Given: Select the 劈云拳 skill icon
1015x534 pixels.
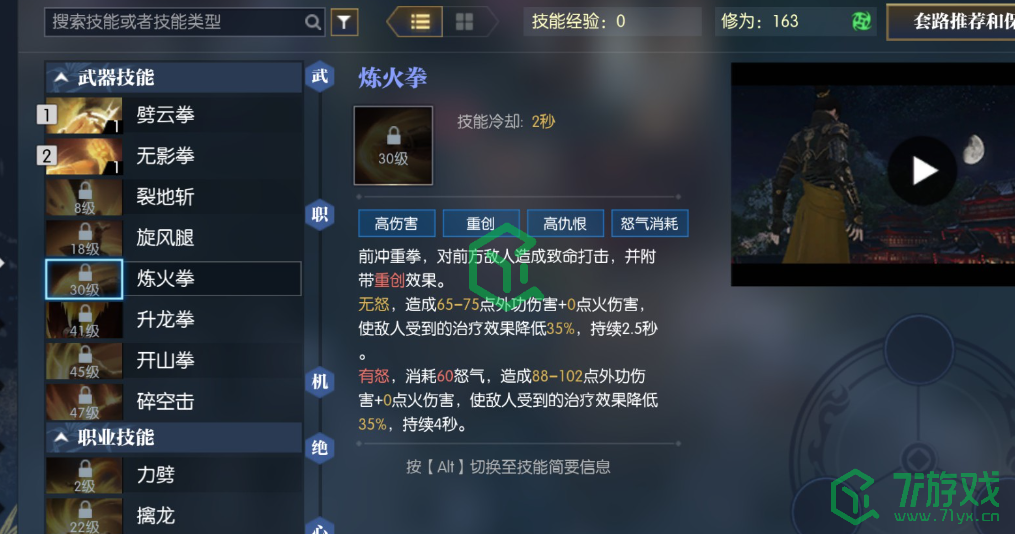Looking at the screenshot, I should 84,115.
